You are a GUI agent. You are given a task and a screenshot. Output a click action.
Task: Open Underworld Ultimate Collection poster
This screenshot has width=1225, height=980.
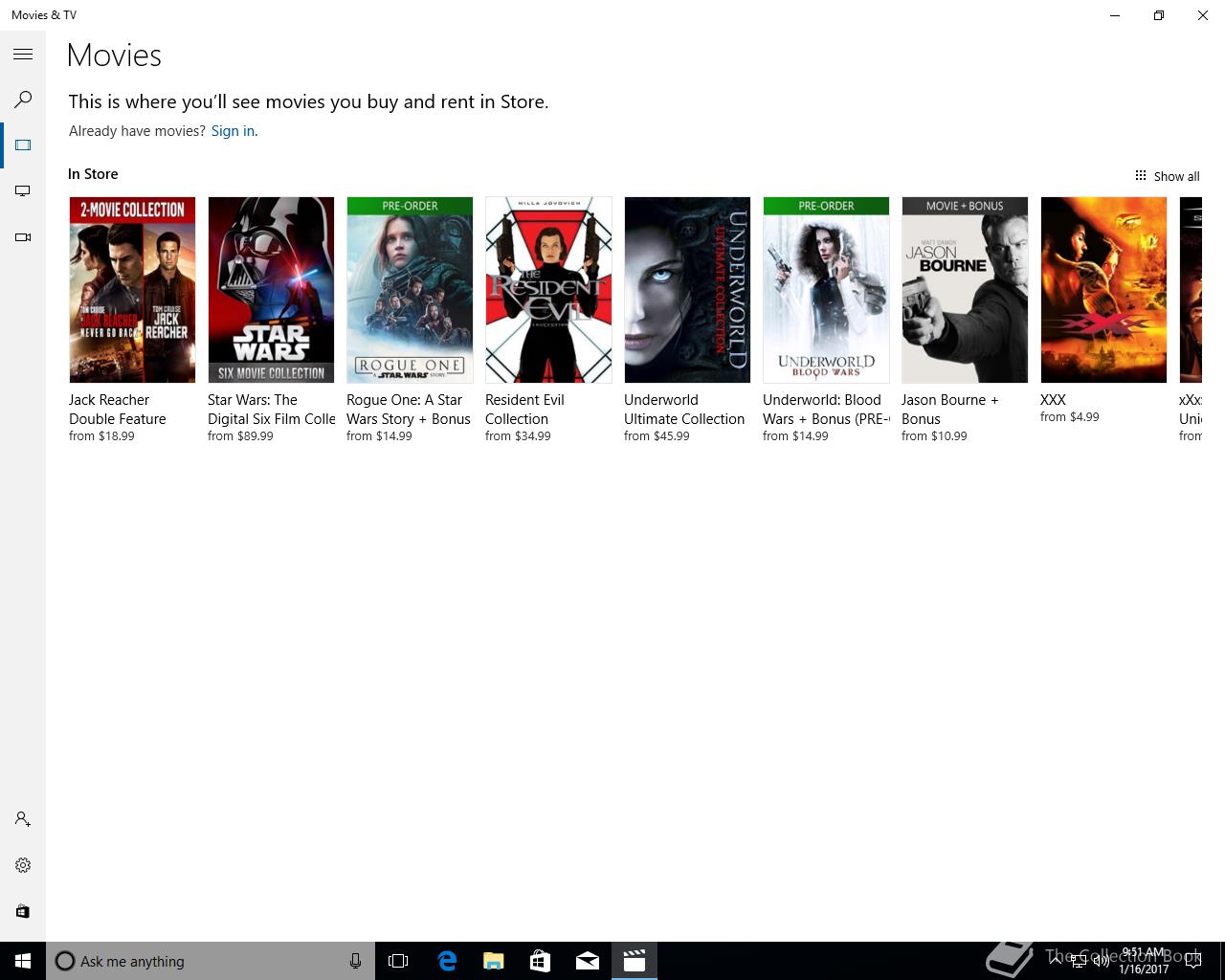tap(687, 290)
